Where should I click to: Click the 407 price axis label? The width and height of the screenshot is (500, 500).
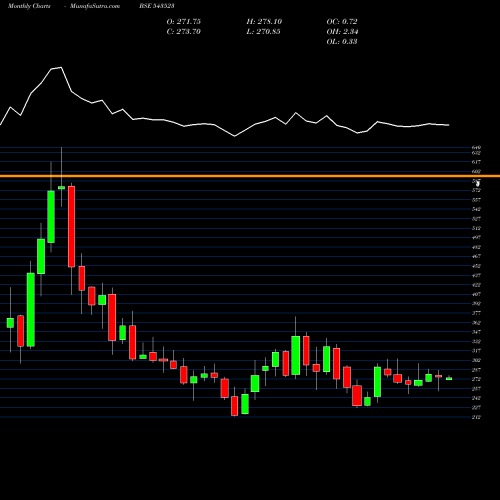click(476, 294)
